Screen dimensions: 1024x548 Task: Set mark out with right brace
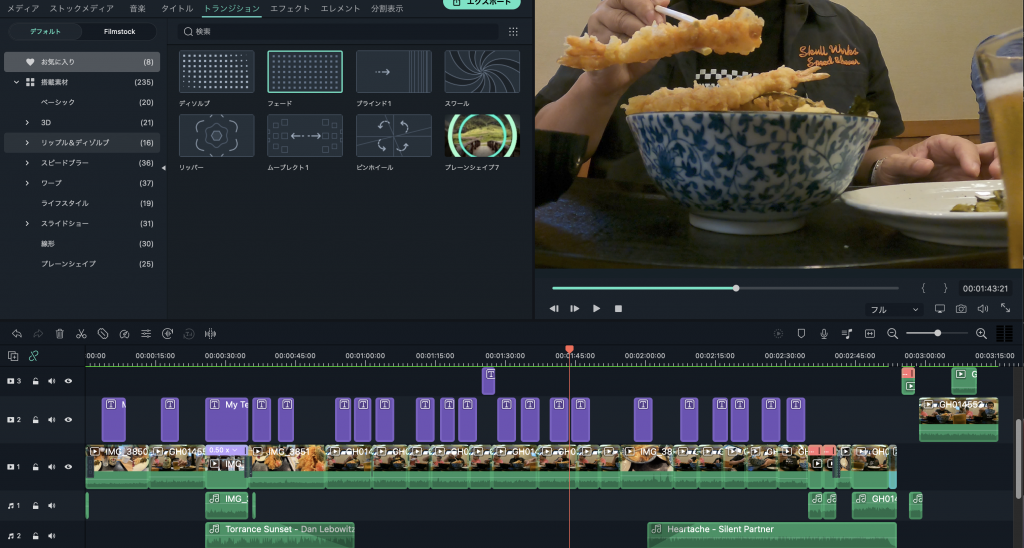pos(945,288)
